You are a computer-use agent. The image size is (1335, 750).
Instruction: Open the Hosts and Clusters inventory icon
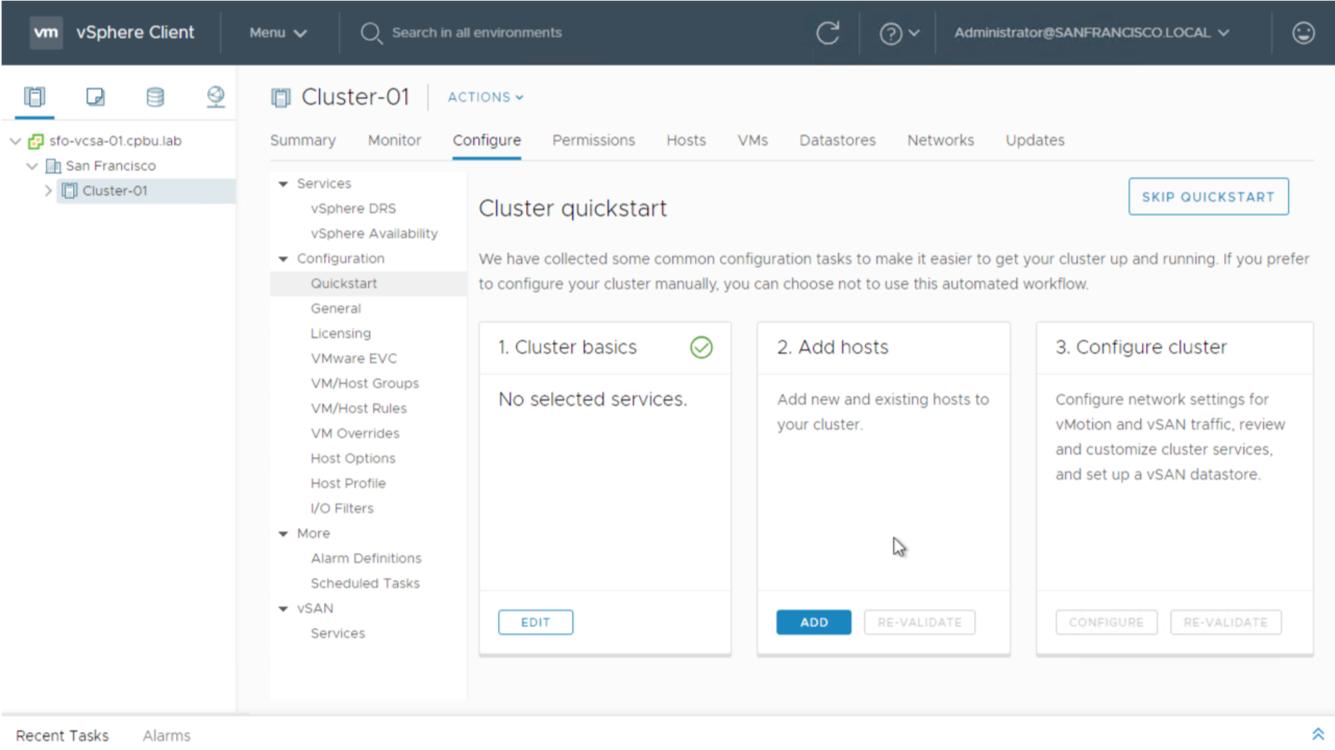click(x=35, y=97)
